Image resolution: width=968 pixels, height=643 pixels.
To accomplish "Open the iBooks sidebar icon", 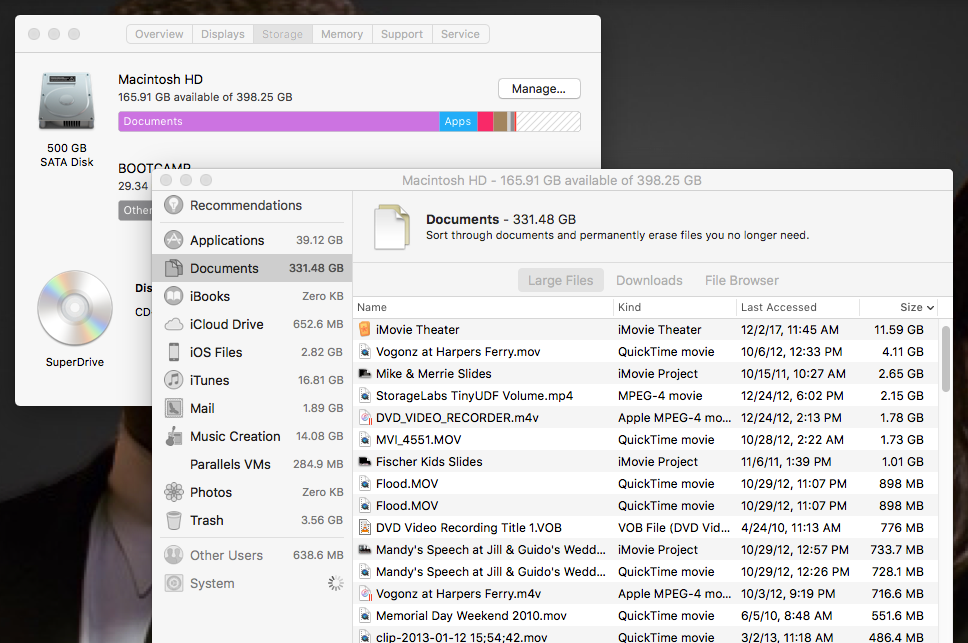I will [174, 296].
